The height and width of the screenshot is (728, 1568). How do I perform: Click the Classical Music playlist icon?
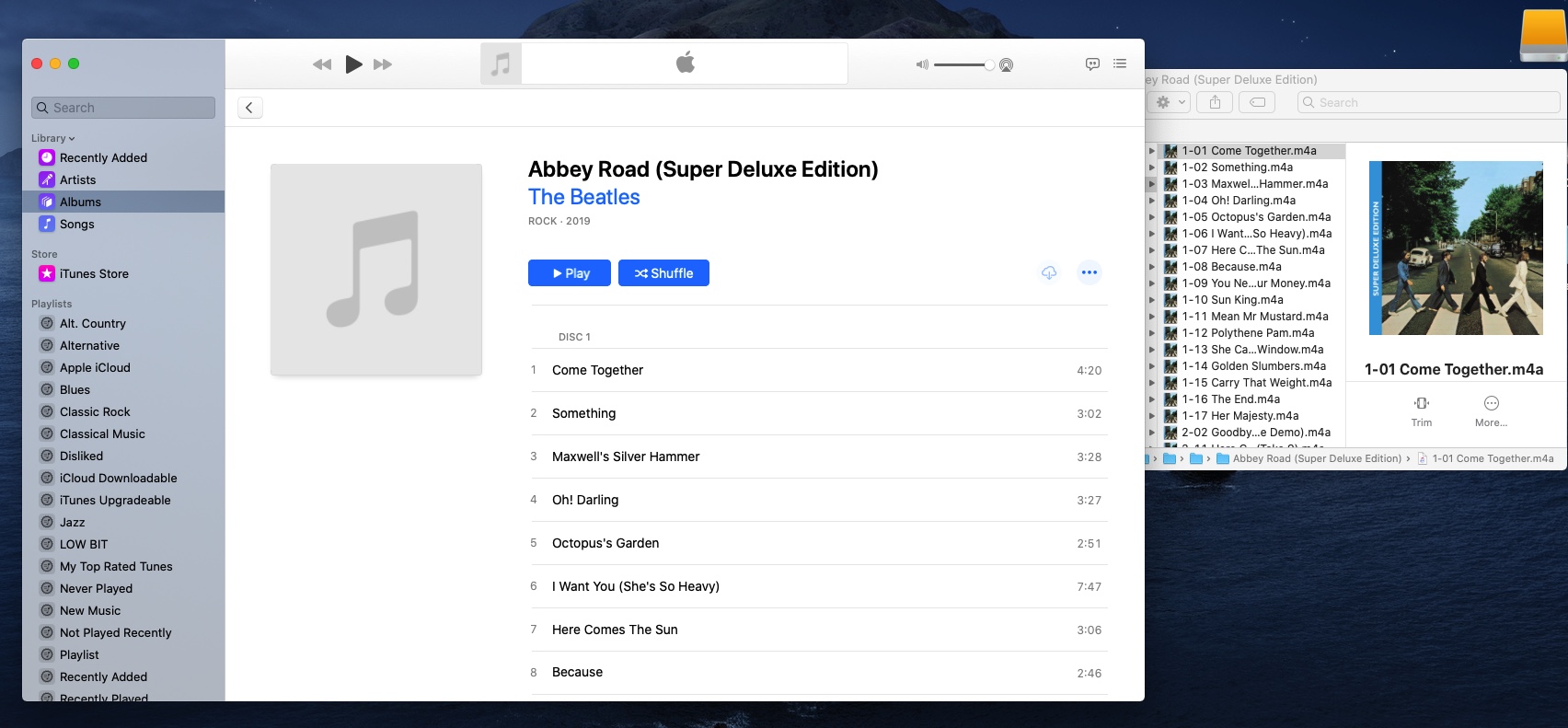click(47, 433)
